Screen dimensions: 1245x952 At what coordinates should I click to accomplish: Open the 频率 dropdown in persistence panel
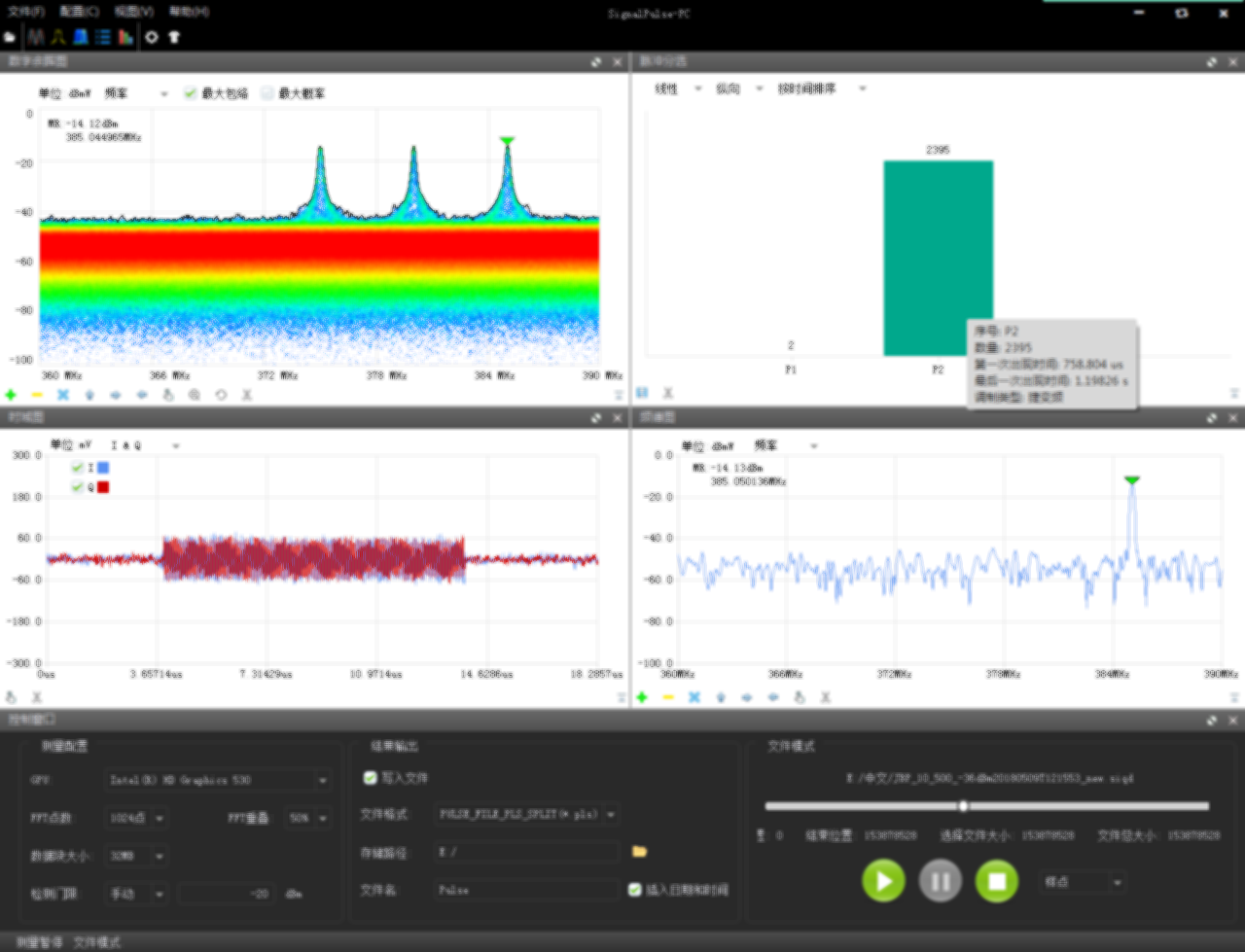pos(137,93)
